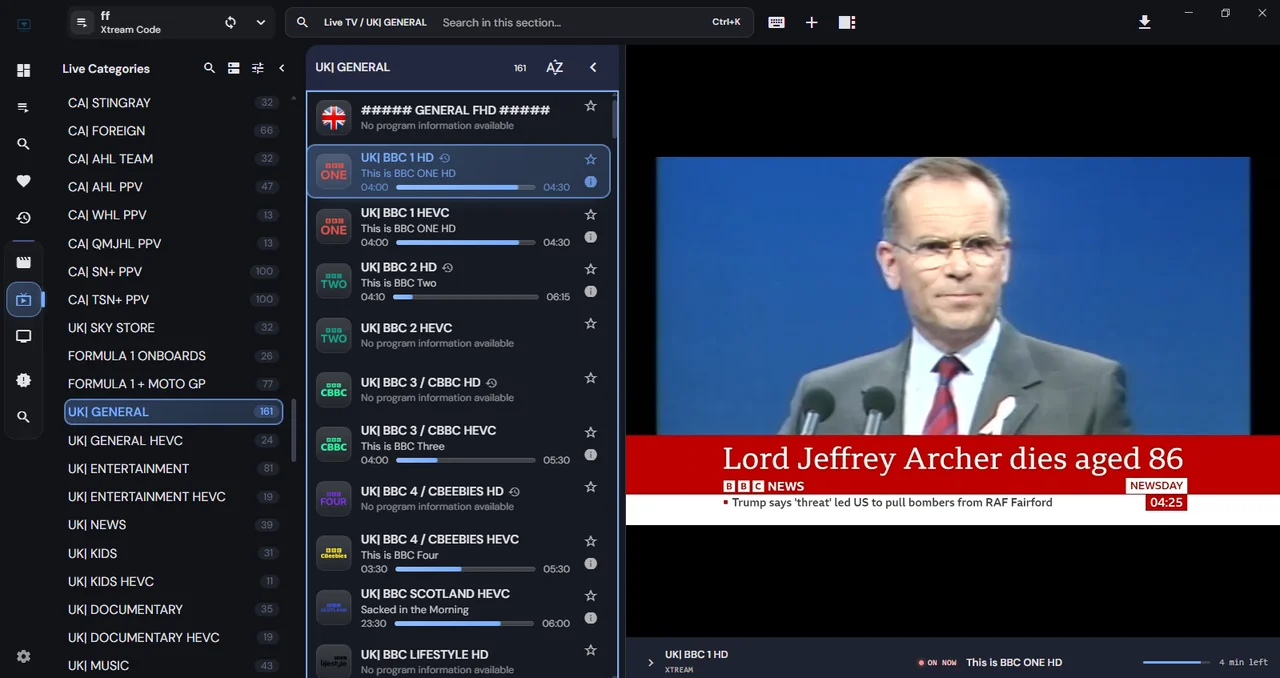The width and height of the screenshot is (1280, 678).
Task: Refresh the ff Xtream Code playlist
Action: pos(231,22)
